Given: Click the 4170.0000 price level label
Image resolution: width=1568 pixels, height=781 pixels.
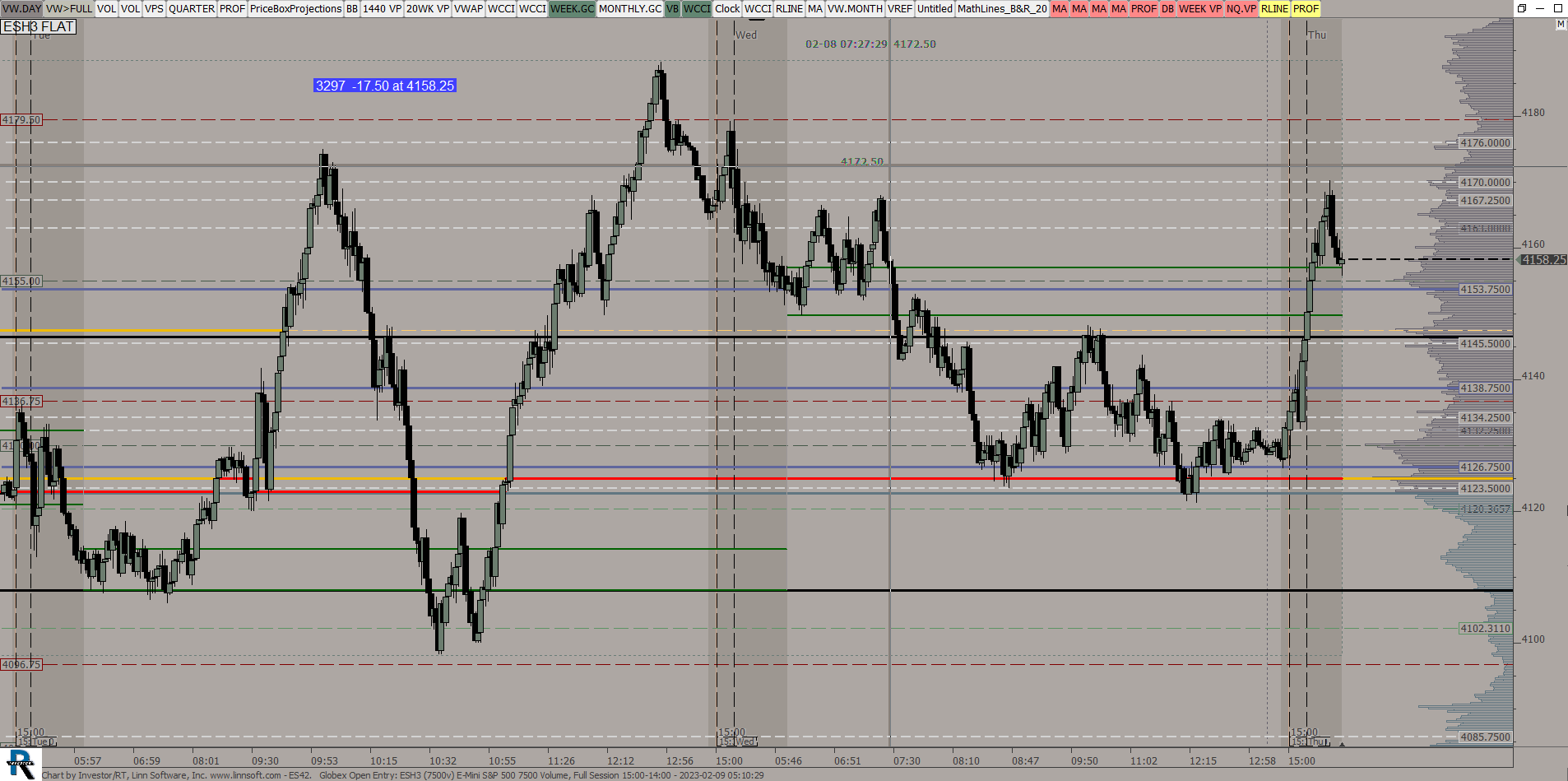Looking at the screenshot, I should pyautogui.click(x=1485, y=183).
